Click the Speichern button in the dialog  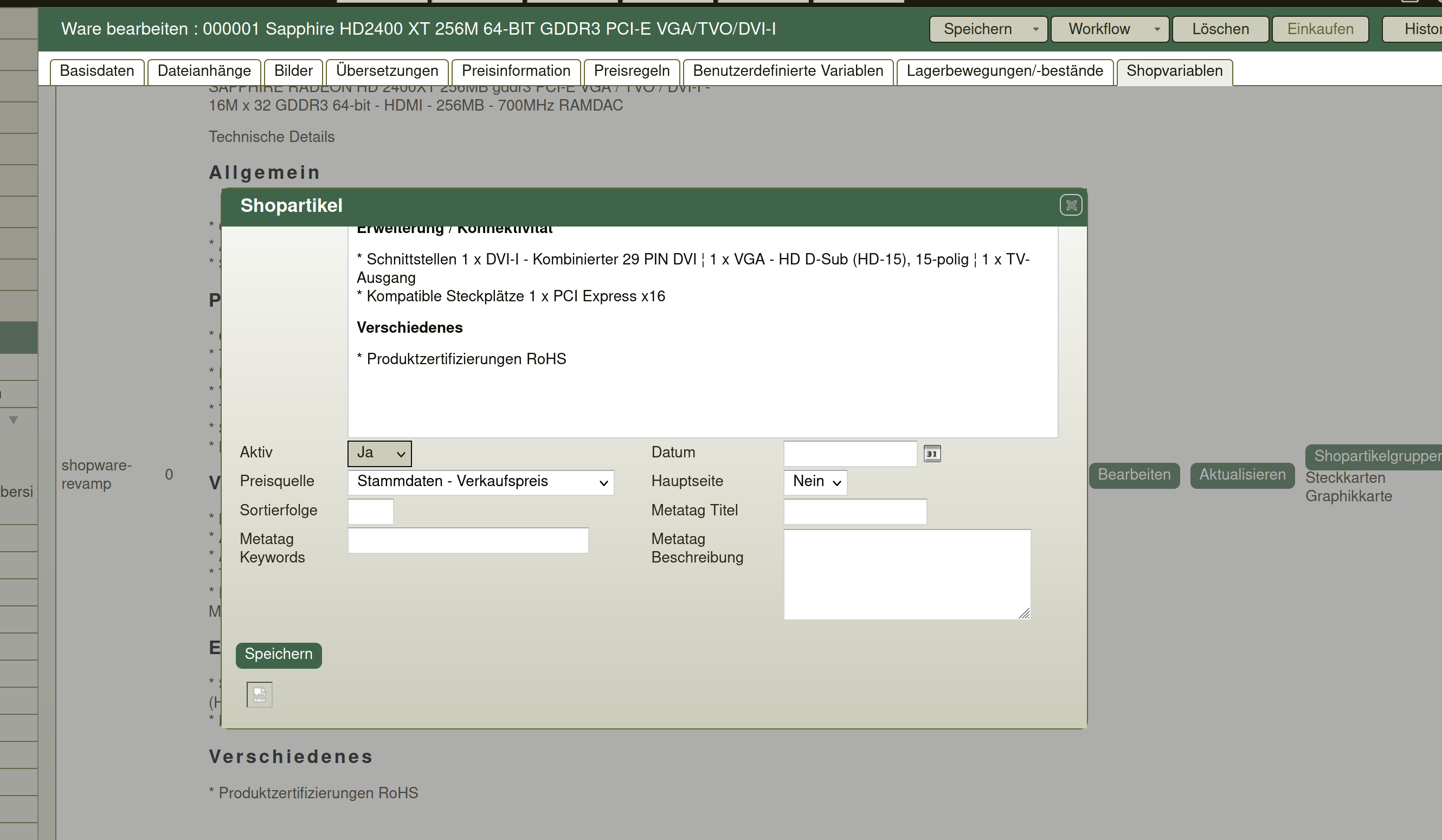click(x=279, y=655)
